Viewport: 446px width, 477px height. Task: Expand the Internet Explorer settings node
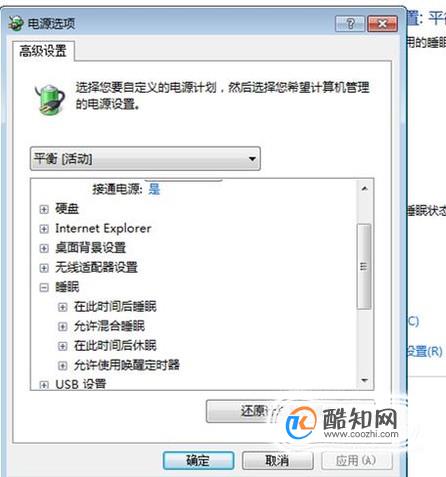tap(44, 229)
